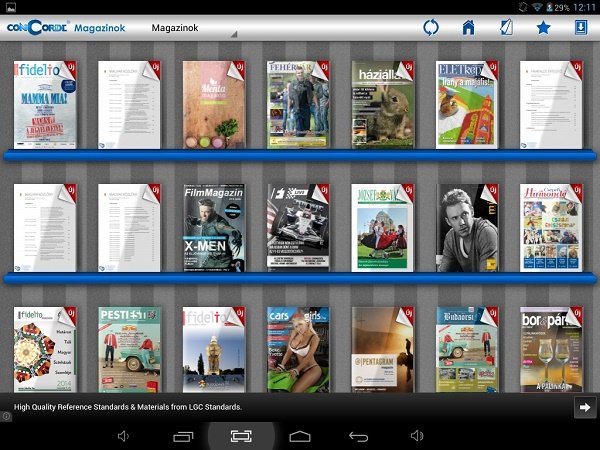Screen dimensions: 600x450
Task: Open the bor és pár pálinka magazine
Action: (551, 349)
